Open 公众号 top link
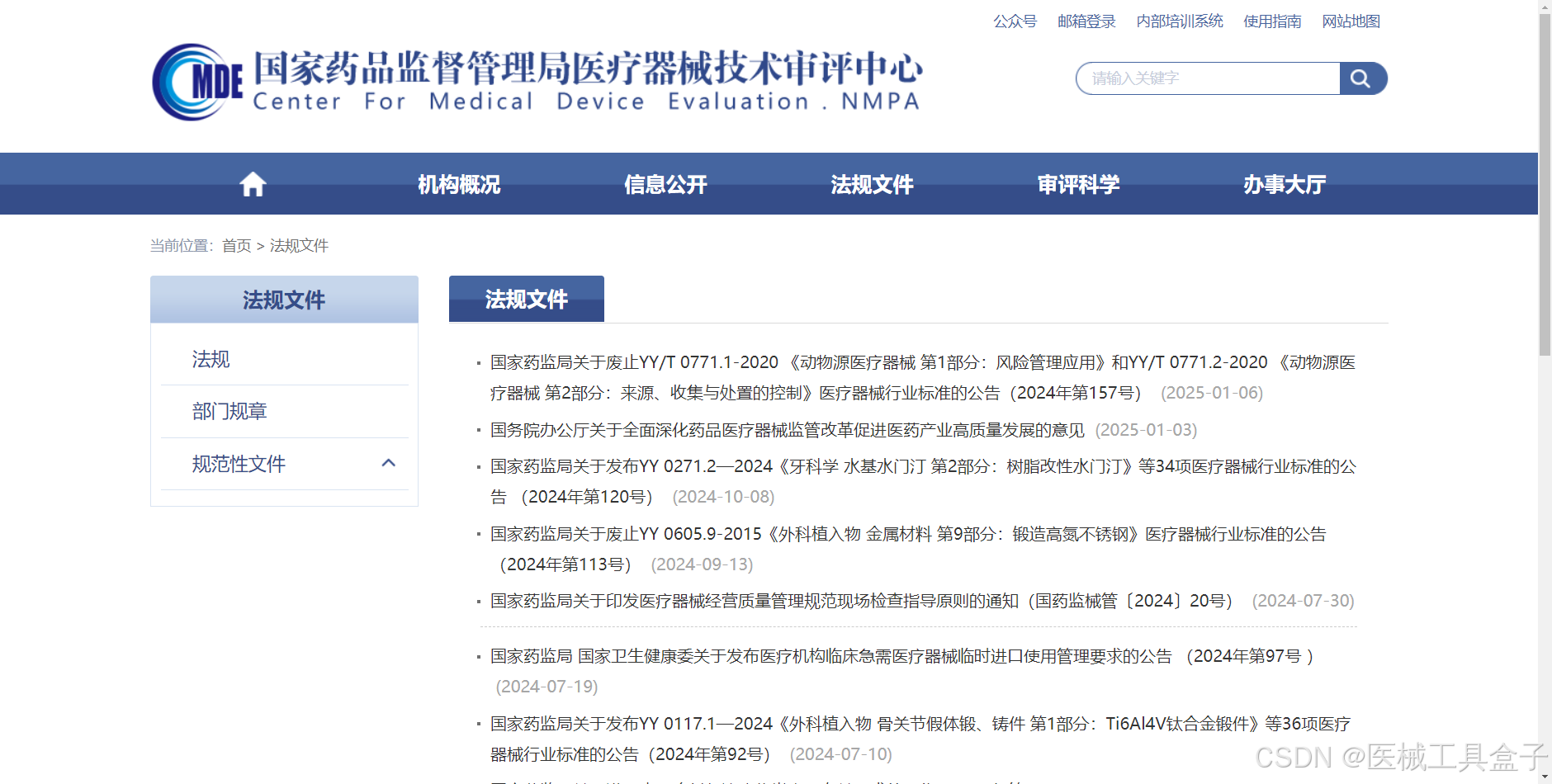This screenshot has height=784, width=1552. 1015,21
